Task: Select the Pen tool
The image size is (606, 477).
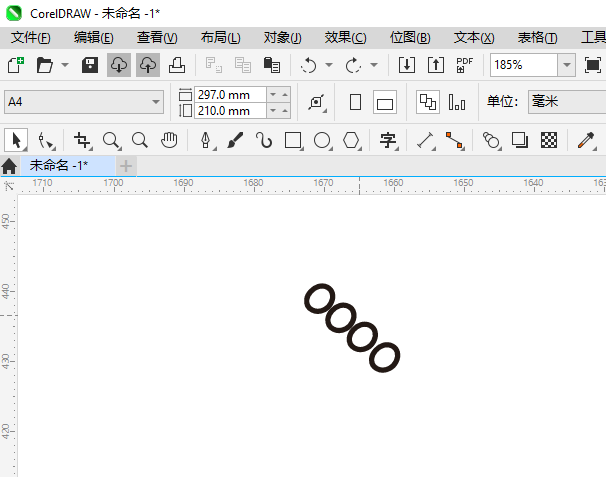Action: coord(207,140)
